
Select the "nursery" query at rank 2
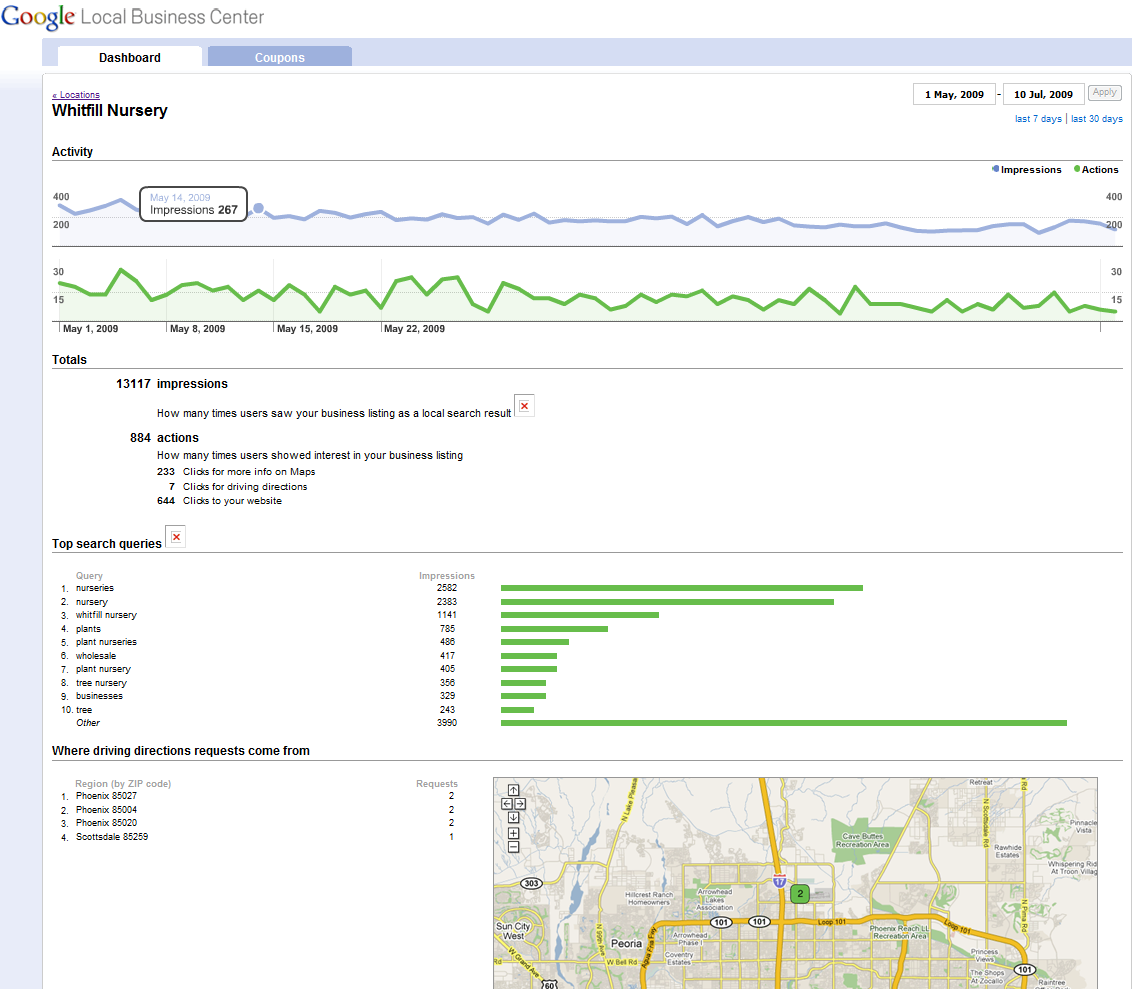[92, 602]
